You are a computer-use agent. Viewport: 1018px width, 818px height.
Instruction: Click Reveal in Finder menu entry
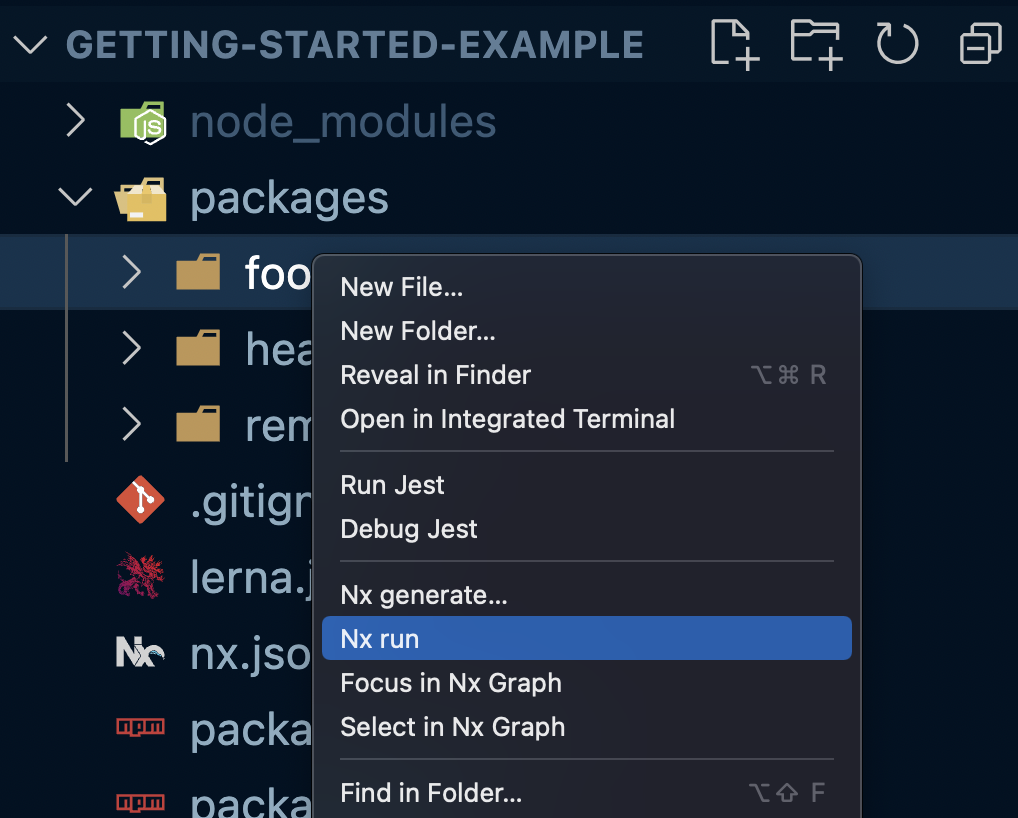(x=435, y=375)
